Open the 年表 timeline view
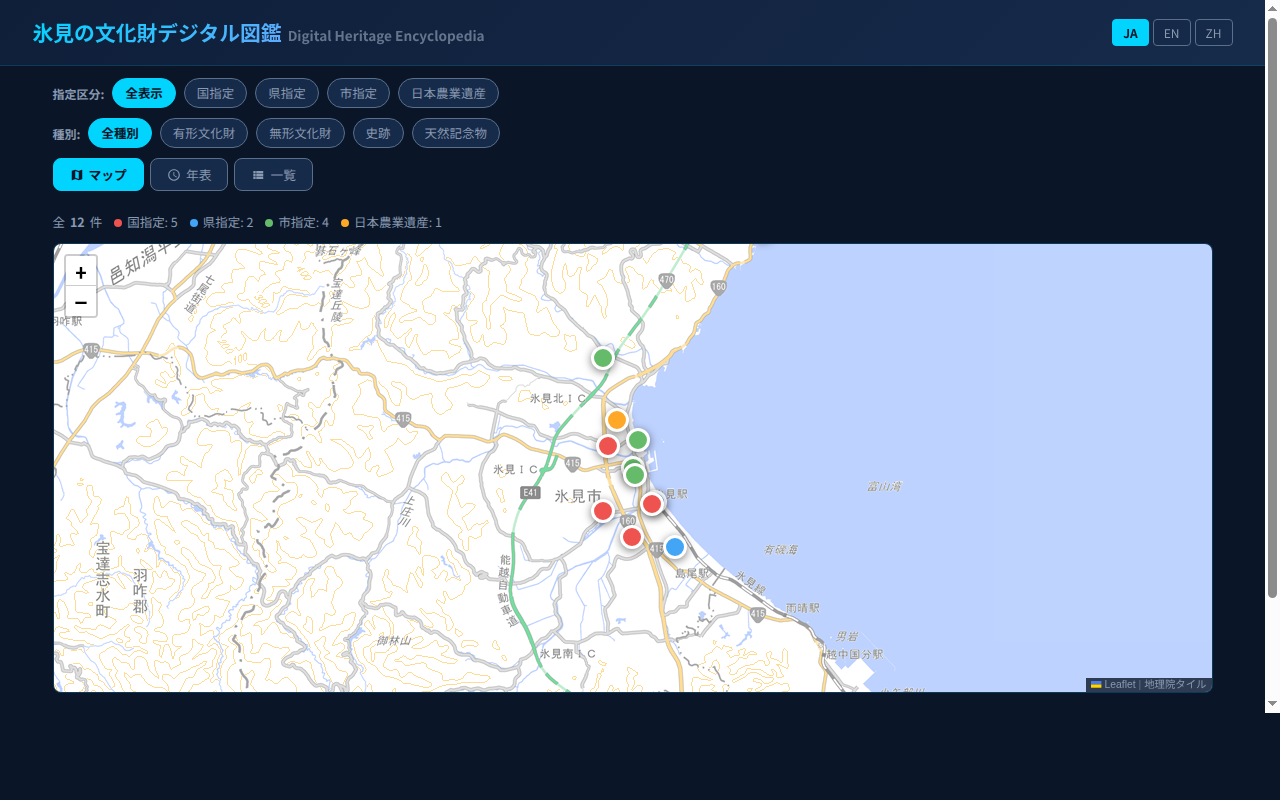The image size is (1280, 800). pyautogui.click(x=189, y=175)
